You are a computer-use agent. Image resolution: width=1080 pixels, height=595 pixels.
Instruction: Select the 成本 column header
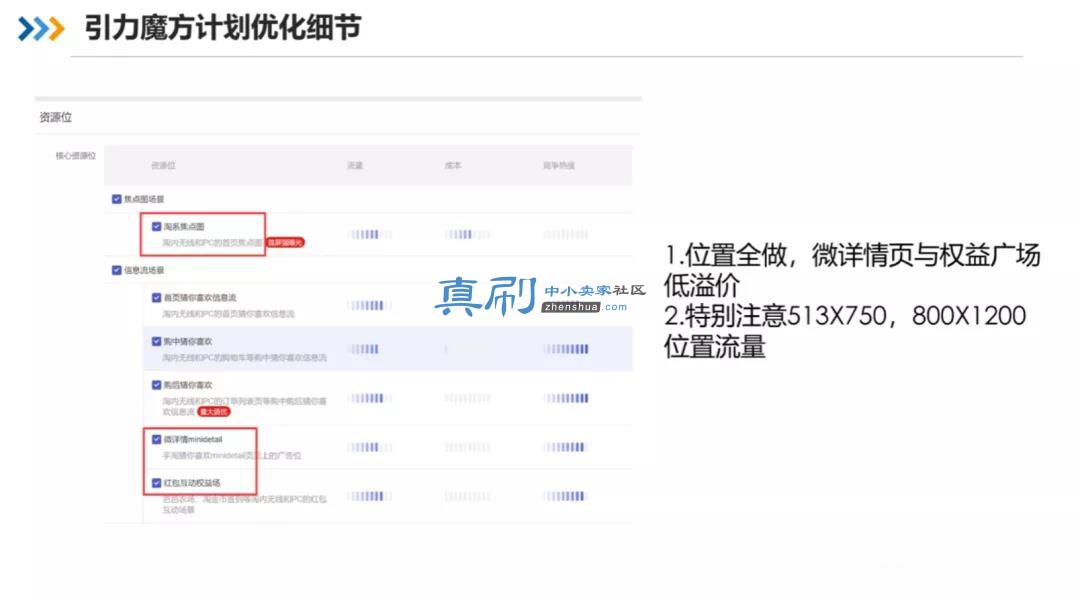point(453,165)
